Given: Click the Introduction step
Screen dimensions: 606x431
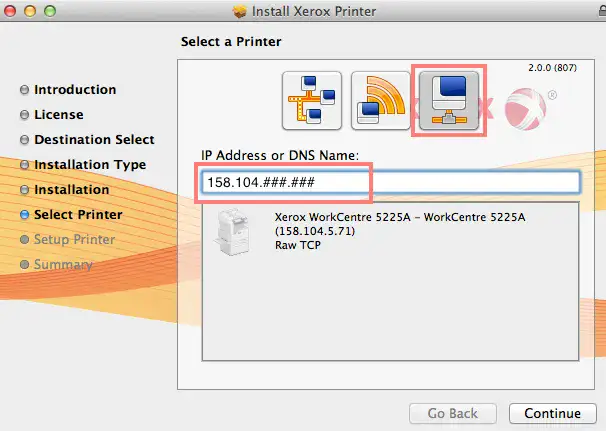Looking at the screenshot, I should point(68,90).
